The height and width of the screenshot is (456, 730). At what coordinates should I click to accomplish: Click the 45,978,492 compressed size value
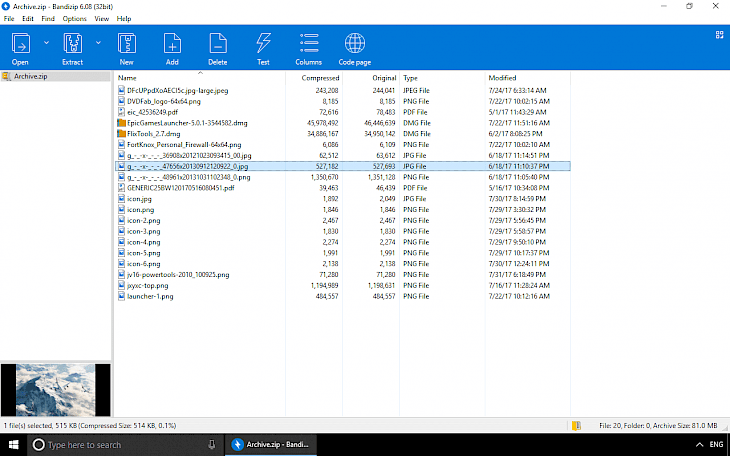point(323,123)
